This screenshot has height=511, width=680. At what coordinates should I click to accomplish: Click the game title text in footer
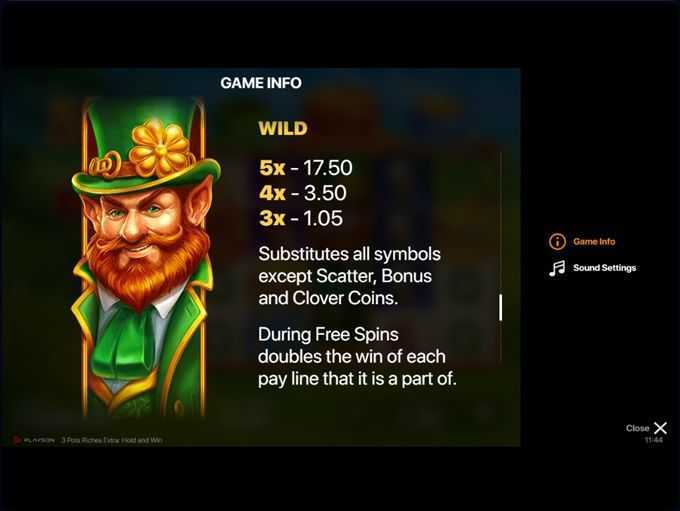pos(112,440)
